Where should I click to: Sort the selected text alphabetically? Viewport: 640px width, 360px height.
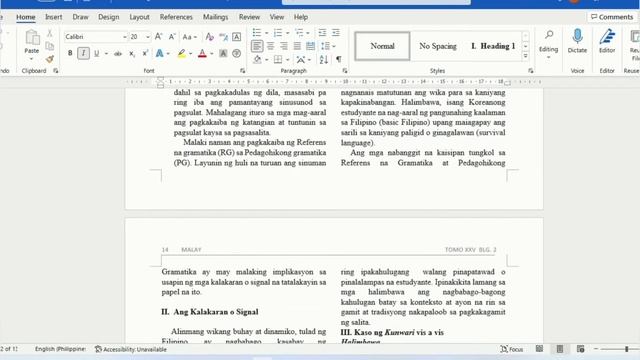(x=324, y=60)
